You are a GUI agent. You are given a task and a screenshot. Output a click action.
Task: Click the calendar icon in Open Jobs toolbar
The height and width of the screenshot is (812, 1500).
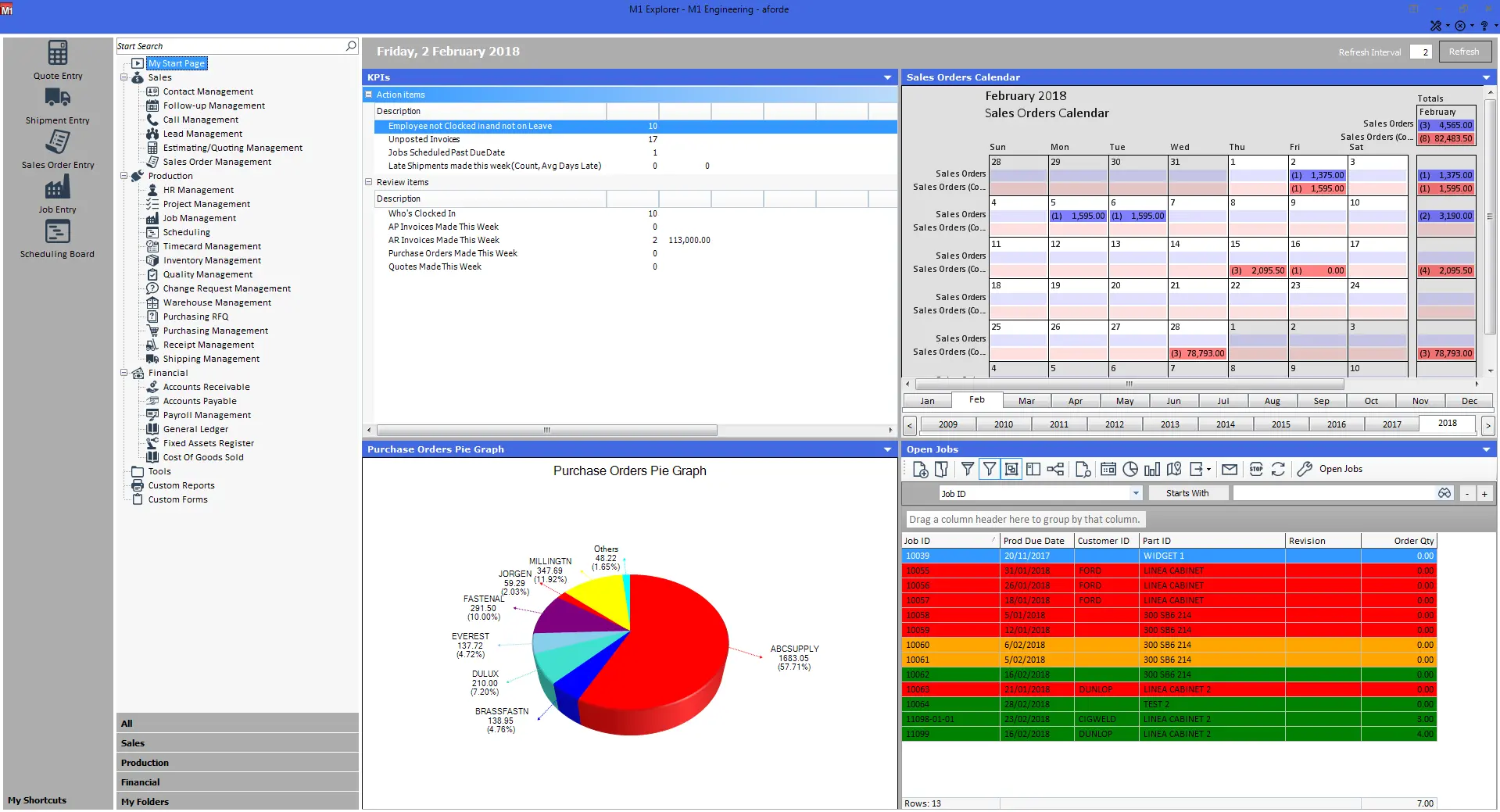point(1108,470)
